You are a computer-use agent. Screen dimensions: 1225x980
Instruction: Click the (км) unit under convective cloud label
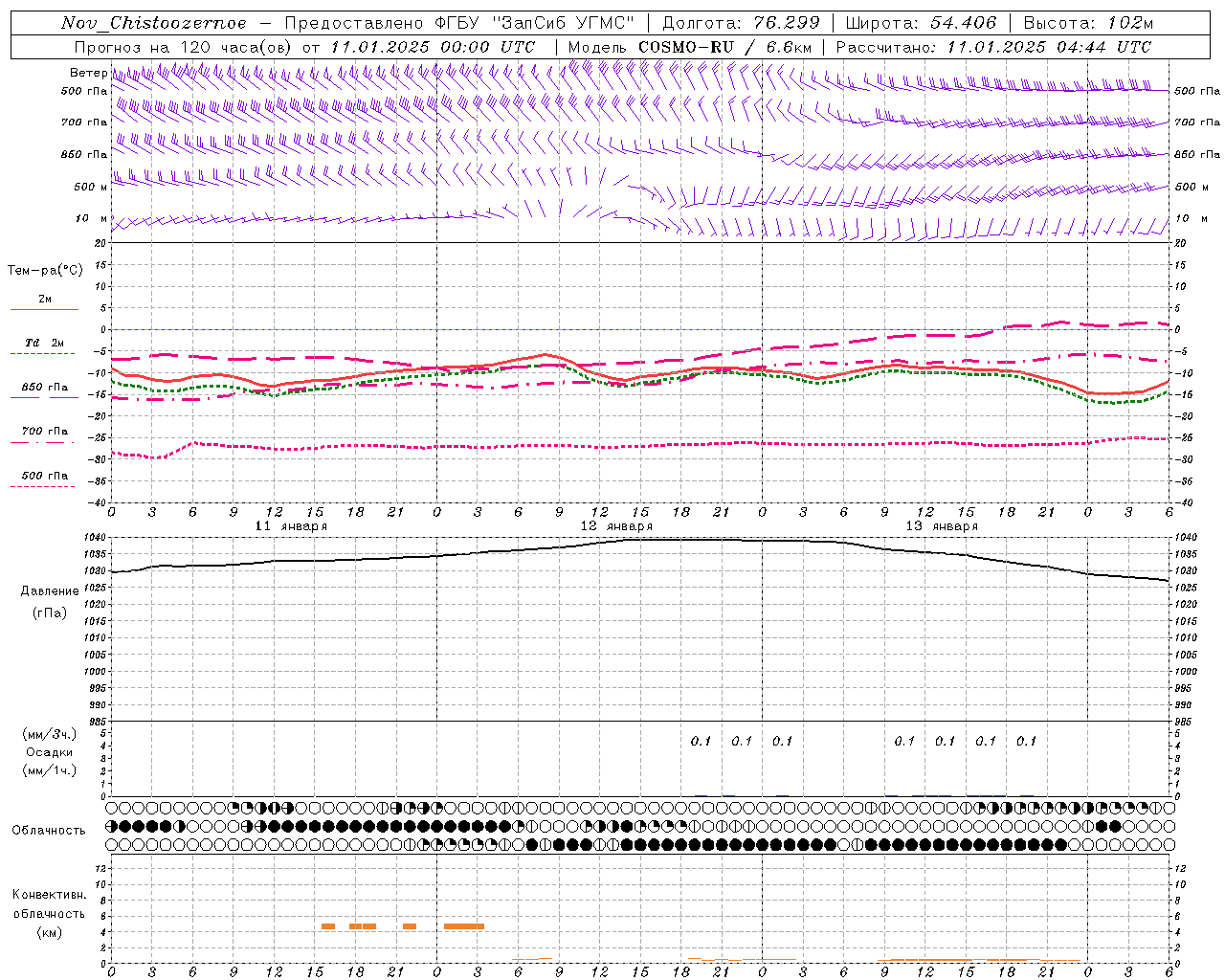click(x=50, y=932)
